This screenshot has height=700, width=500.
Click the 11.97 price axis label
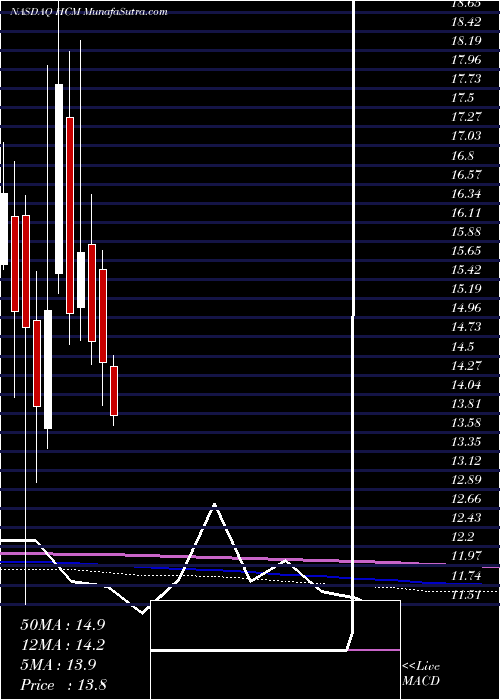click(466, 555)
